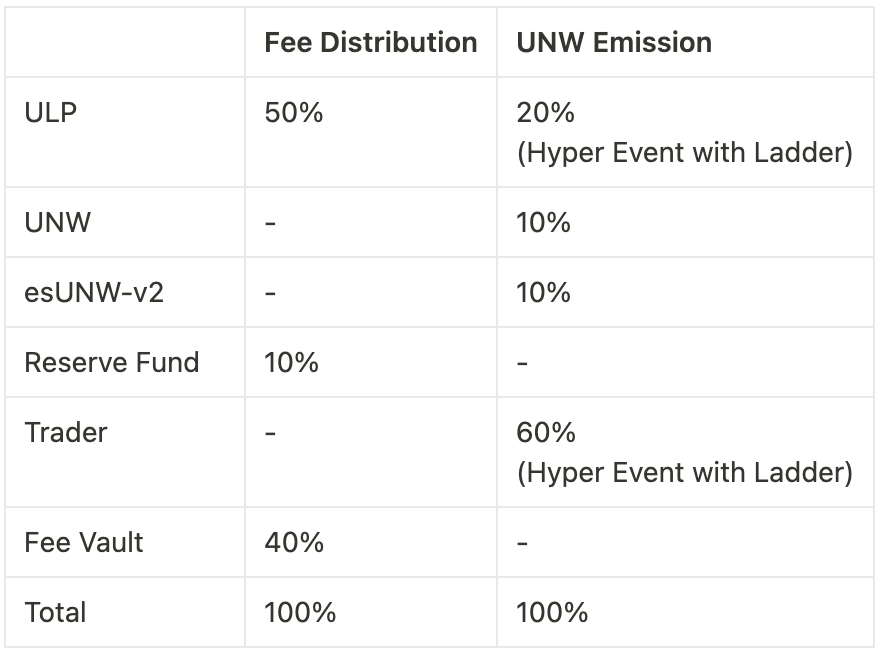Select the Reserve Fund row label

coord(112,362)
